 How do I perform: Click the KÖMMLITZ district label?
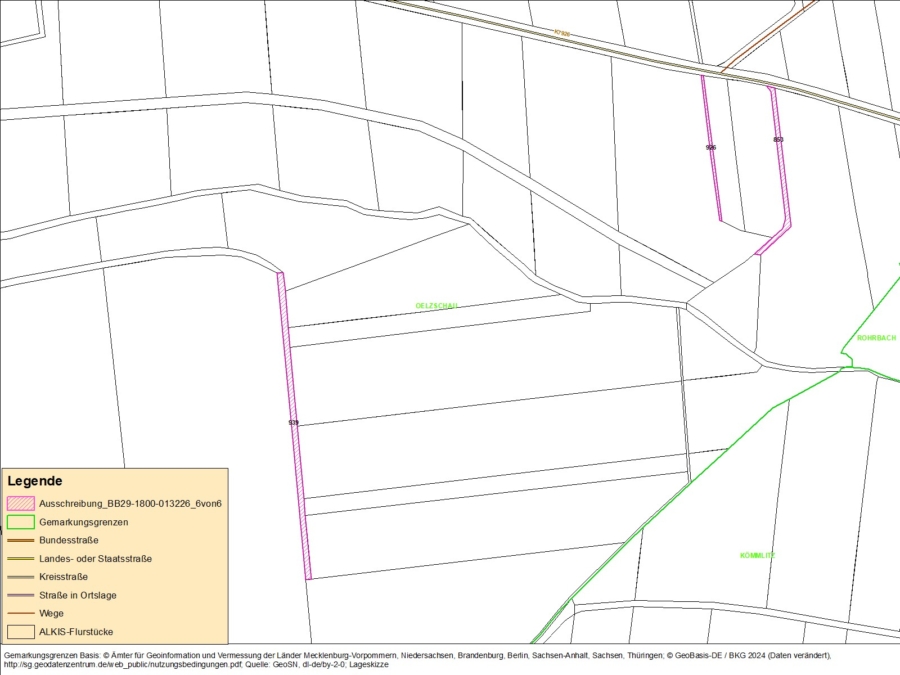pos(757,555)
